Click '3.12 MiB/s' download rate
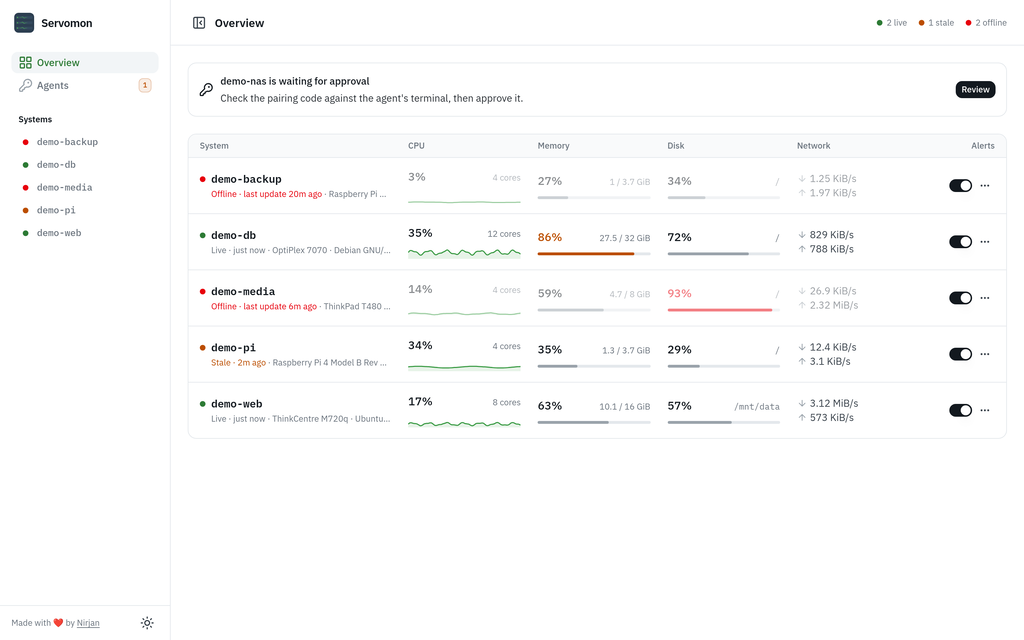 (x=834, y=403)
